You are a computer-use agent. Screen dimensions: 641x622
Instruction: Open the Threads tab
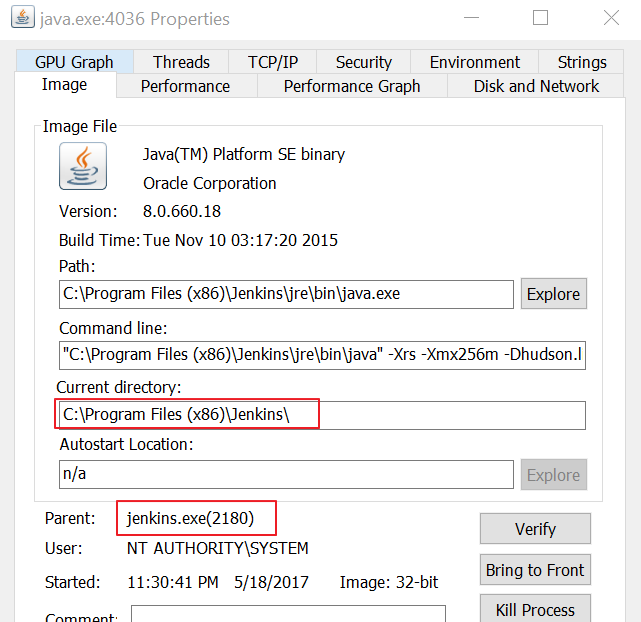click(181, 62)
